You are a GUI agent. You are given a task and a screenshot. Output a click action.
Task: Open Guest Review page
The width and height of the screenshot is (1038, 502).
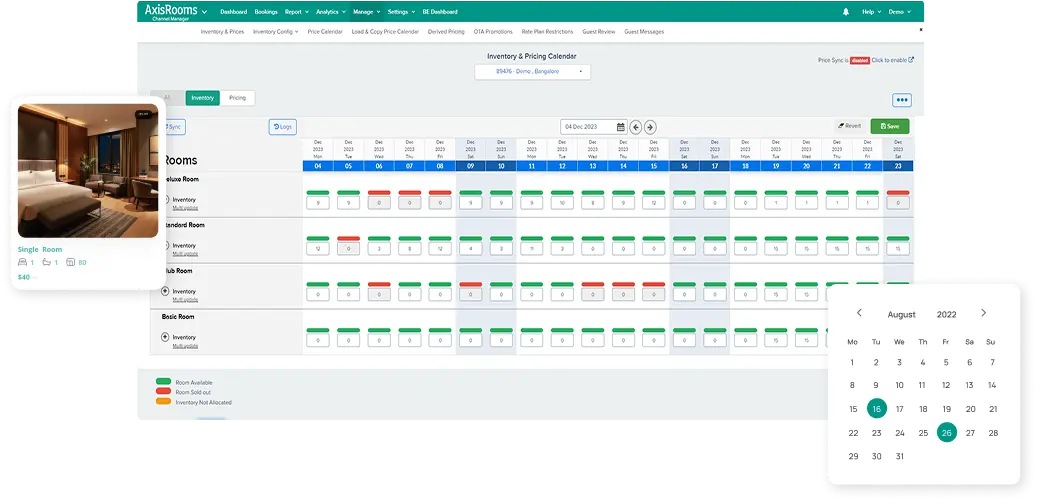click(598, 31)
